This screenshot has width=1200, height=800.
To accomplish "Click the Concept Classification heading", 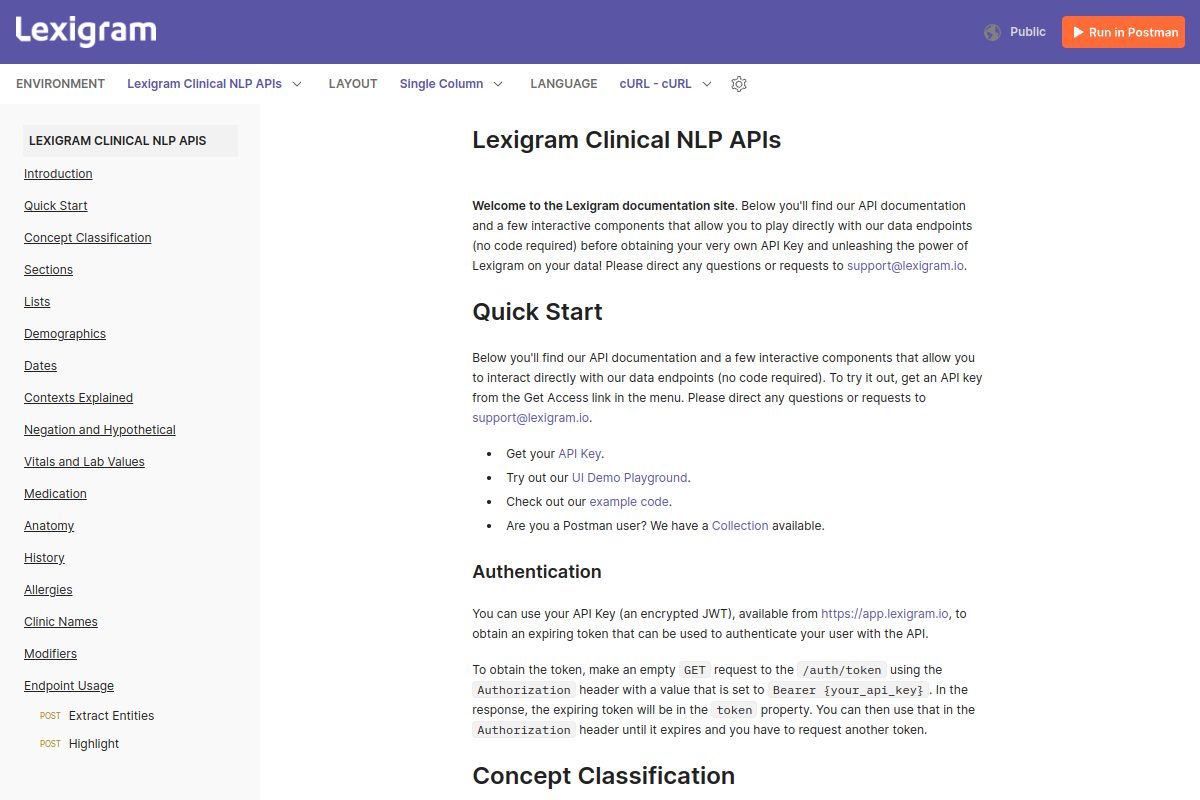I will (604, 776).
